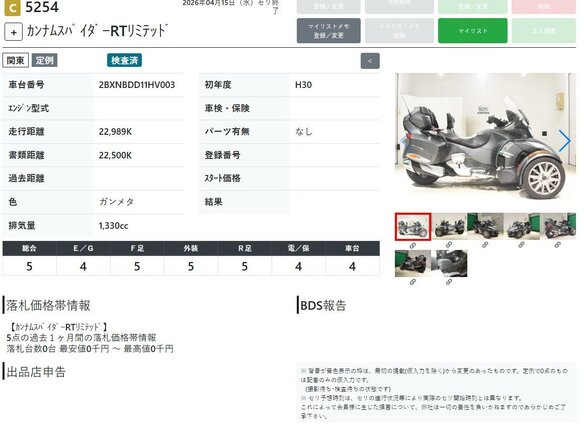Click the 過去距離 label
Screen dimensions: 584x438
pos(26,178)
